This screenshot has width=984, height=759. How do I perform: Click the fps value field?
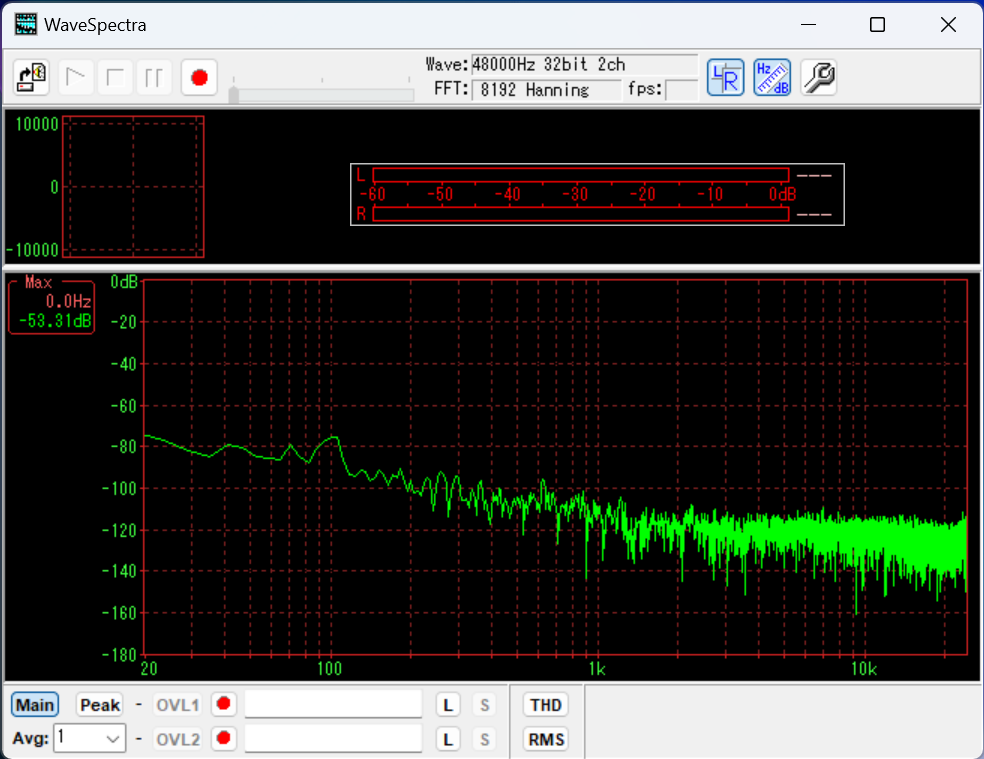pos(682,90)
